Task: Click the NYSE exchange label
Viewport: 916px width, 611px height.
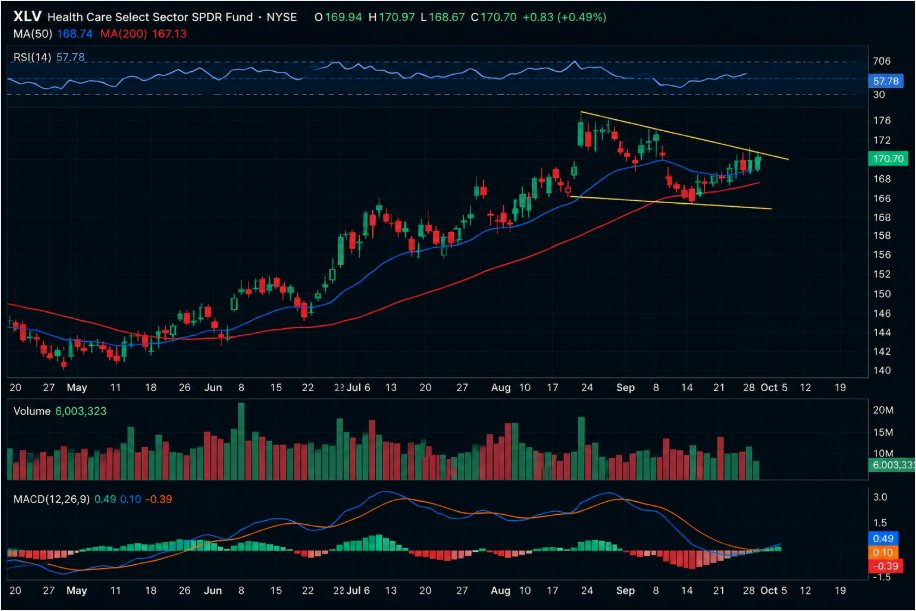Action: click(282, 17)
